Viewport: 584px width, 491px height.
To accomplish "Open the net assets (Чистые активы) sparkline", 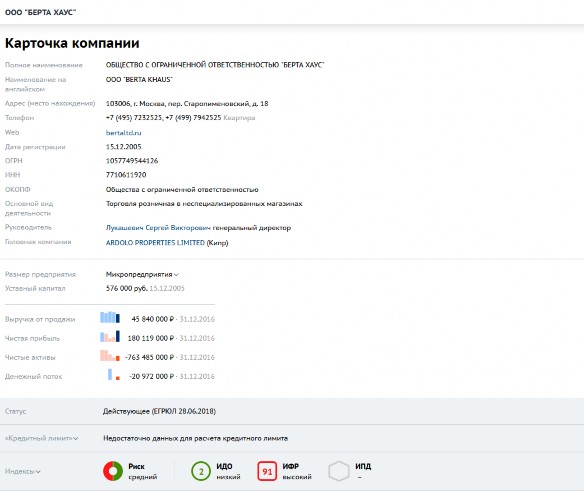I will coord(110,355).
